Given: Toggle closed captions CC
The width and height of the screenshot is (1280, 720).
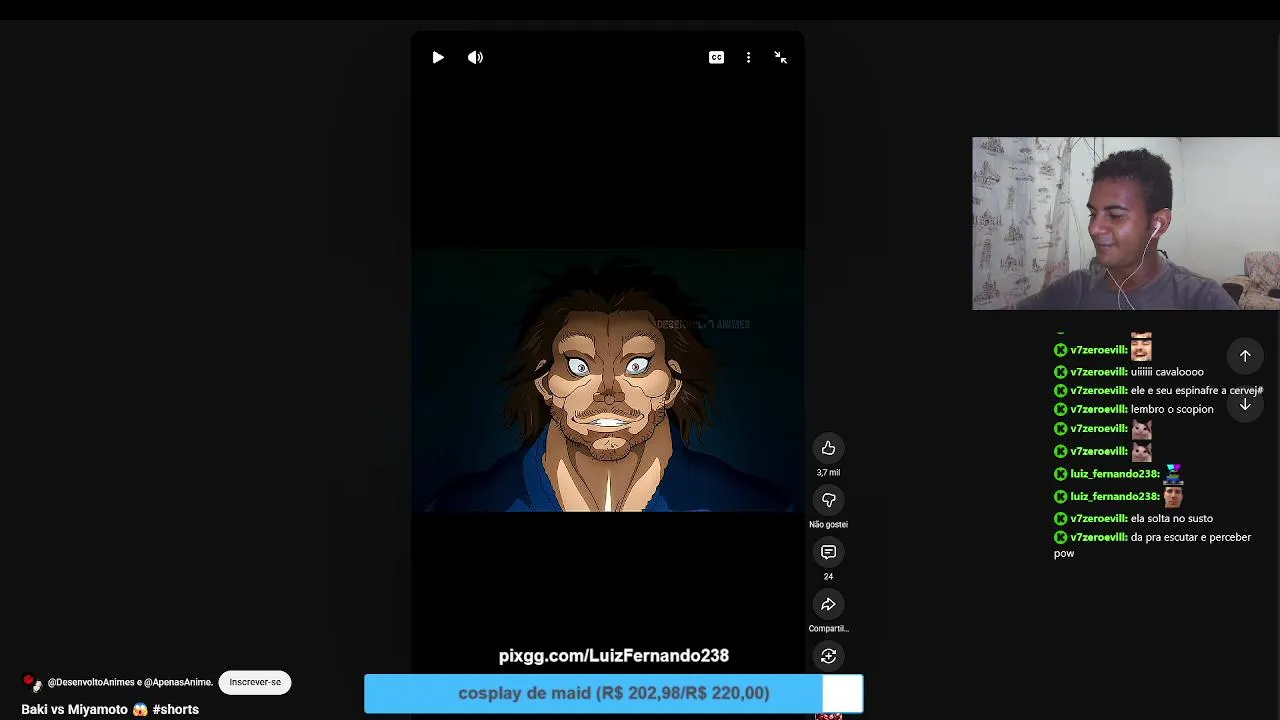Looking at the screenshot, I should [716, 58].
